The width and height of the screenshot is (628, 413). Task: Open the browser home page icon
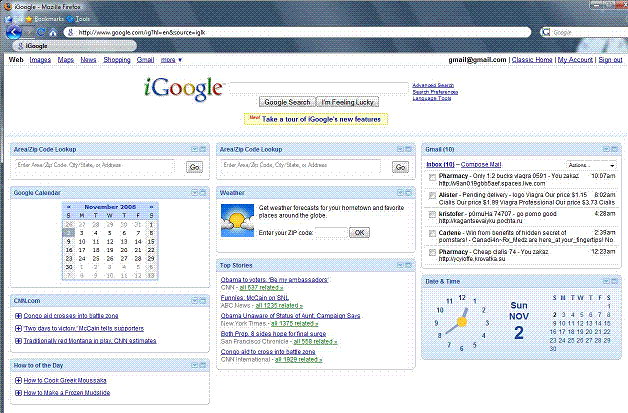pos(52,32)
